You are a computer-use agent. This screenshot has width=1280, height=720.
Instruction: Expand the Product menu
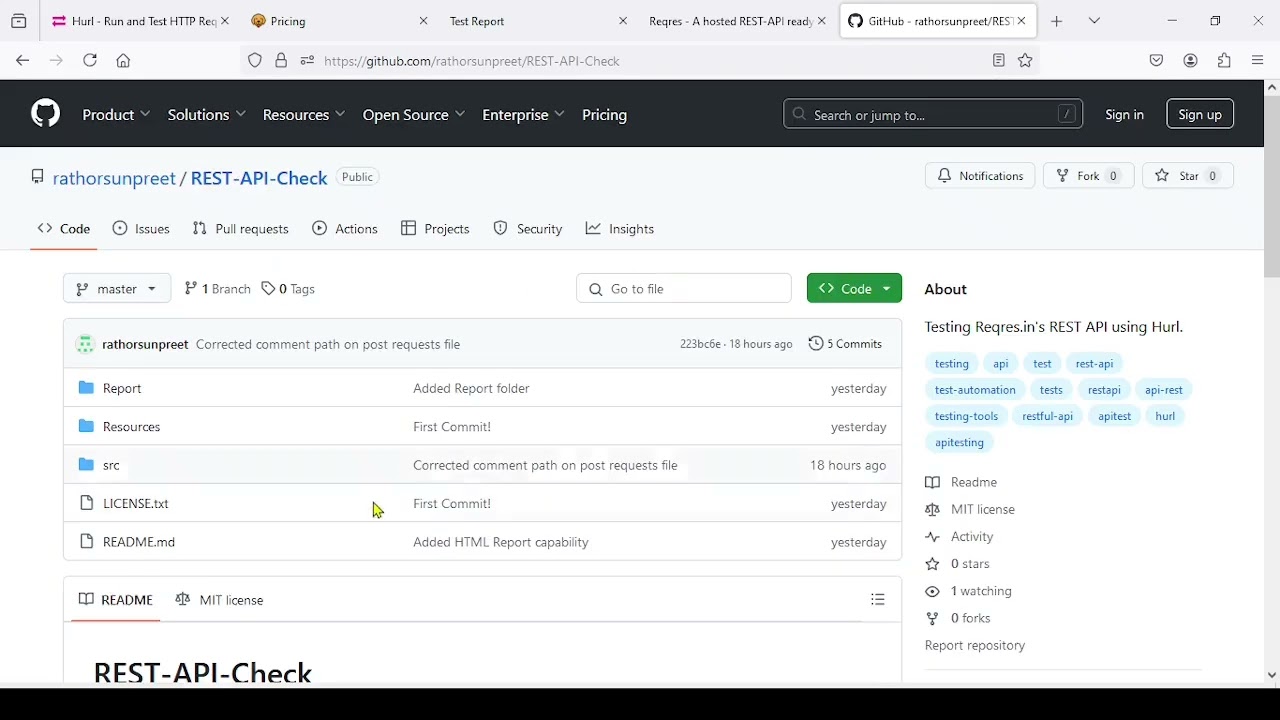pos(116,115)
